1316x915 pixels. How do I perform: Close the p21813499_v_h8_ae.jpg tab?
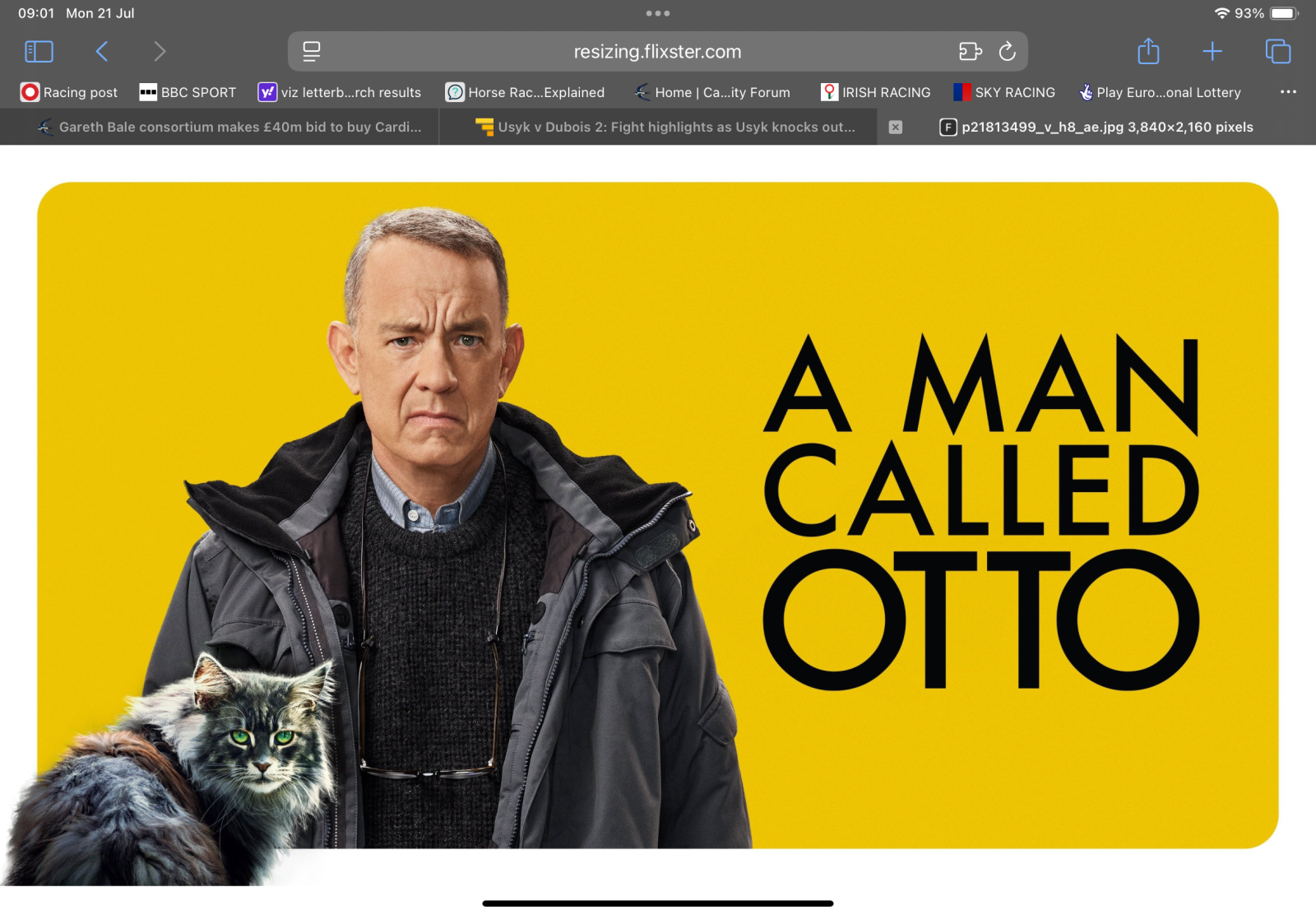pos(896,128)
